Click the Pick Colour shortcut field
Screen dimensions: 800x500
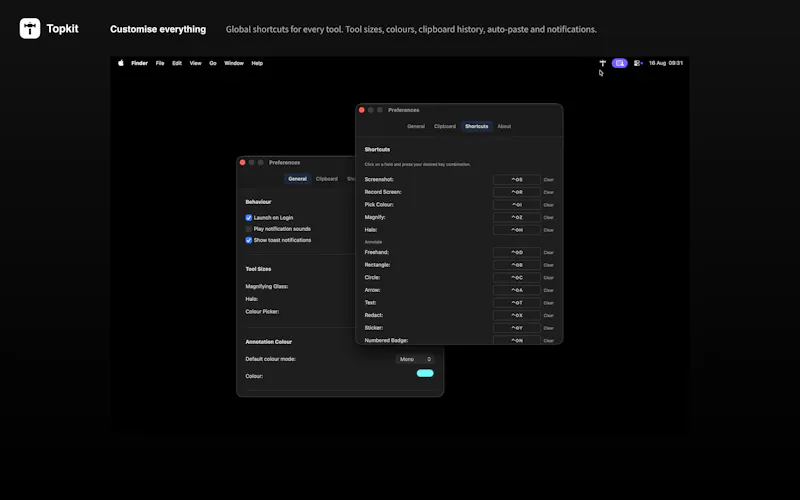point(517,205)
